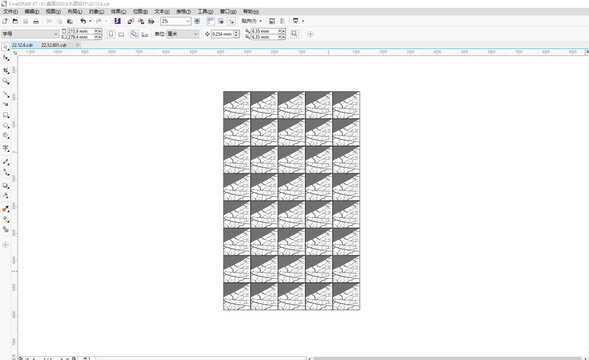Switch to the second document tab
The width and height of the screenshot is (589, 360).
(x=54, y=45)
